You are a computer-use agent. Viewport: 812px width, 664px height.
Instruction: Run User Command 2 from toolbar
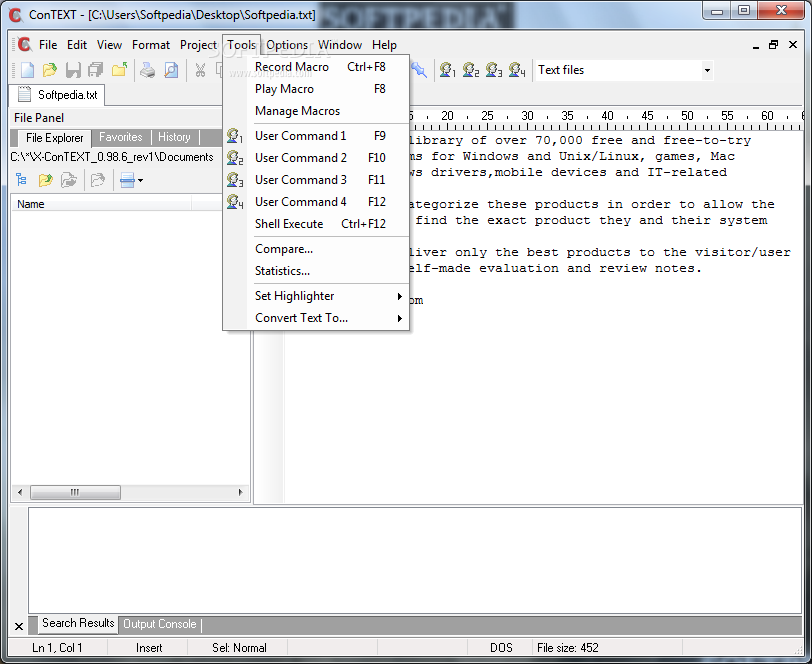470,70
